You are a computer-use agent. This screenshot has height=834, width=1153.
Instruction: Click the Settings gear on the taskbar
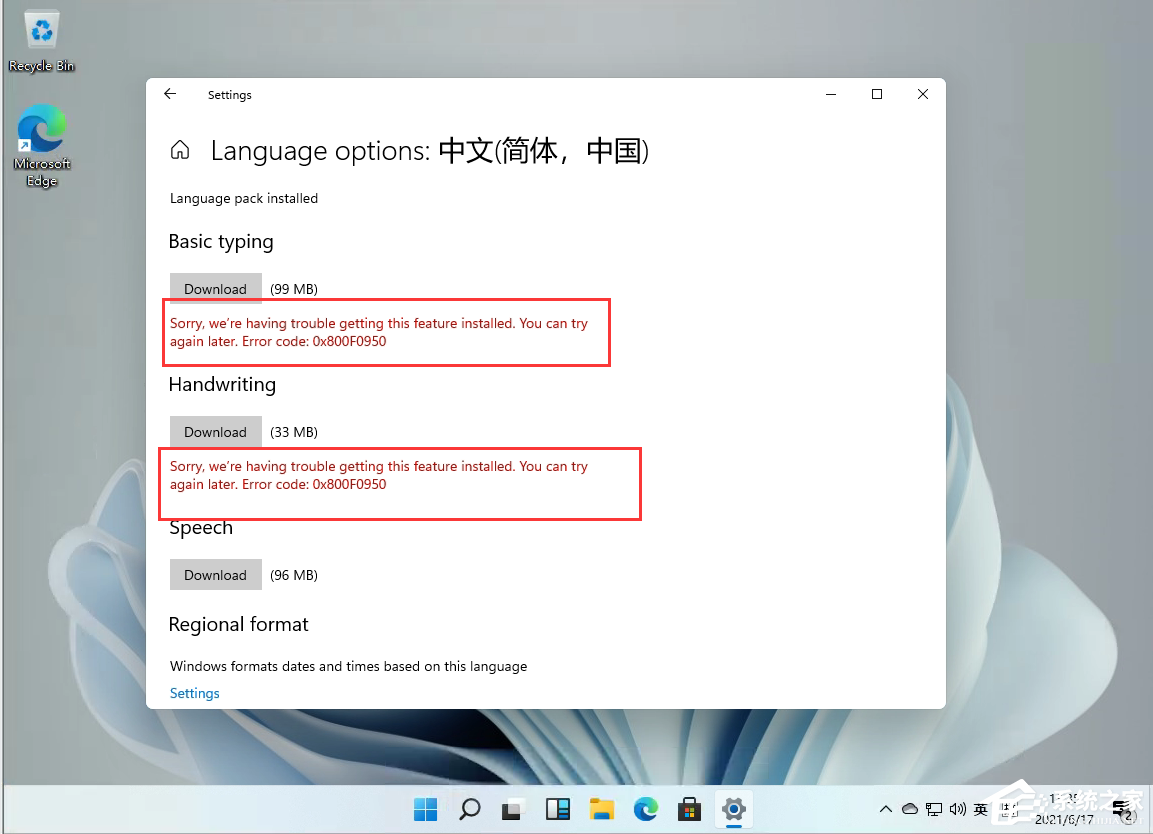coord(733,809)
